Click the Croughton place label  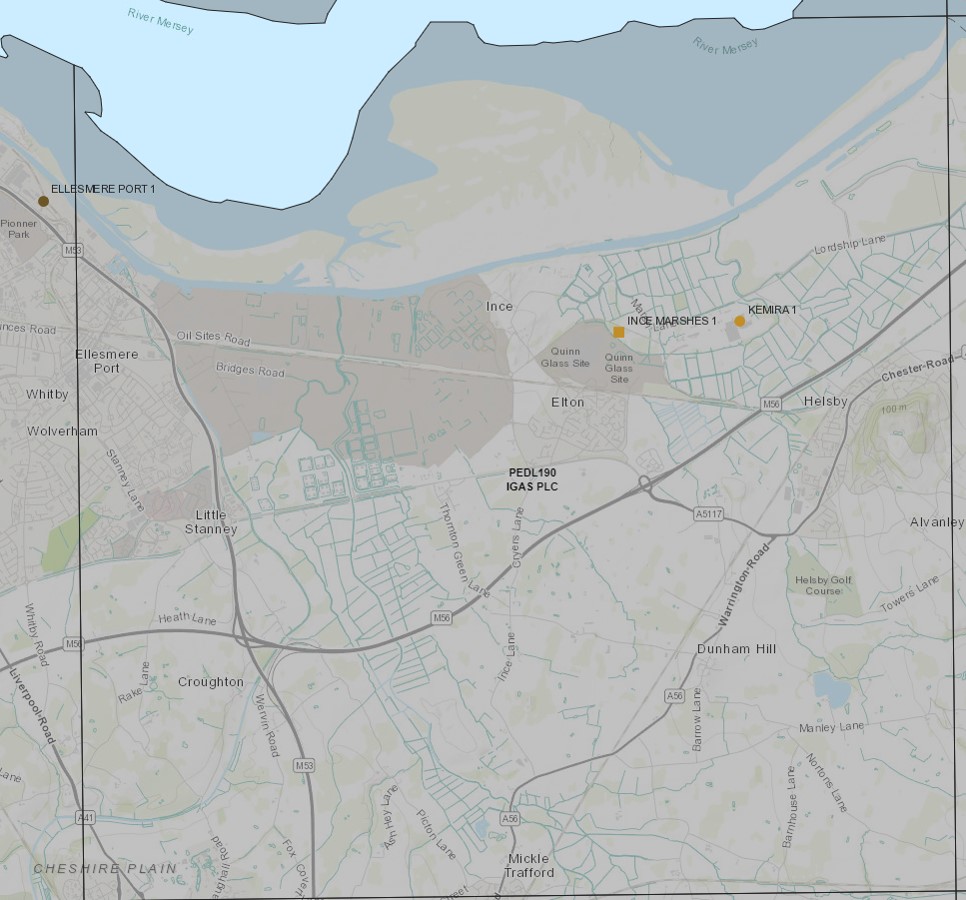pos(210,682)
